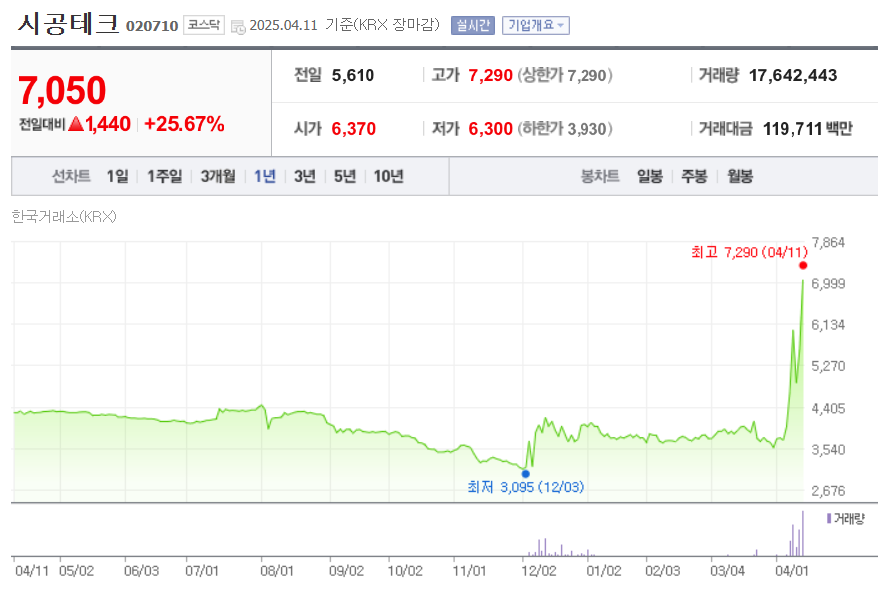Viewport: 878px width, 598px height.
Task: Click the calendar icon beside the date
Action: [x=237, y=26]
